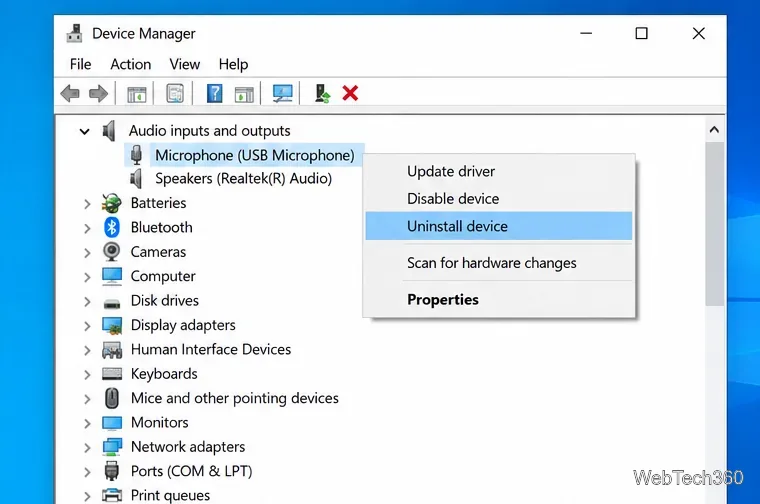The height and width of the screenshot is (504, 760).
Task: Open the Help menu
Action: [233, 64]
